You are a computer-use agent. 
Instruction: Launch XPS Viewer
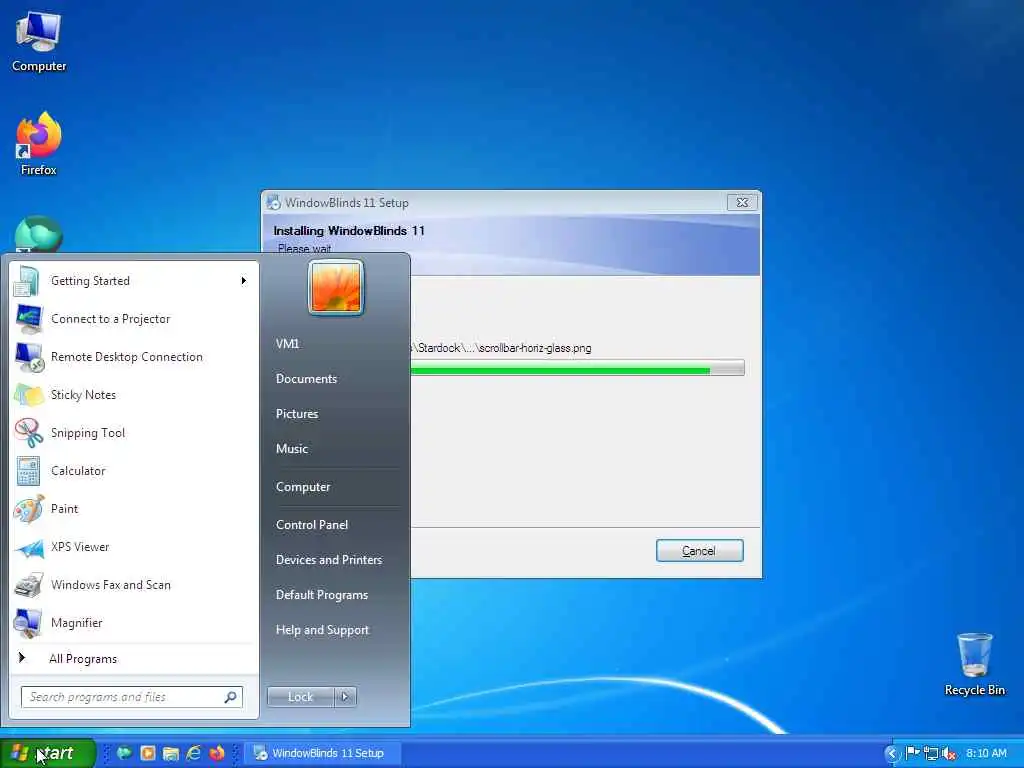(134, 547)
